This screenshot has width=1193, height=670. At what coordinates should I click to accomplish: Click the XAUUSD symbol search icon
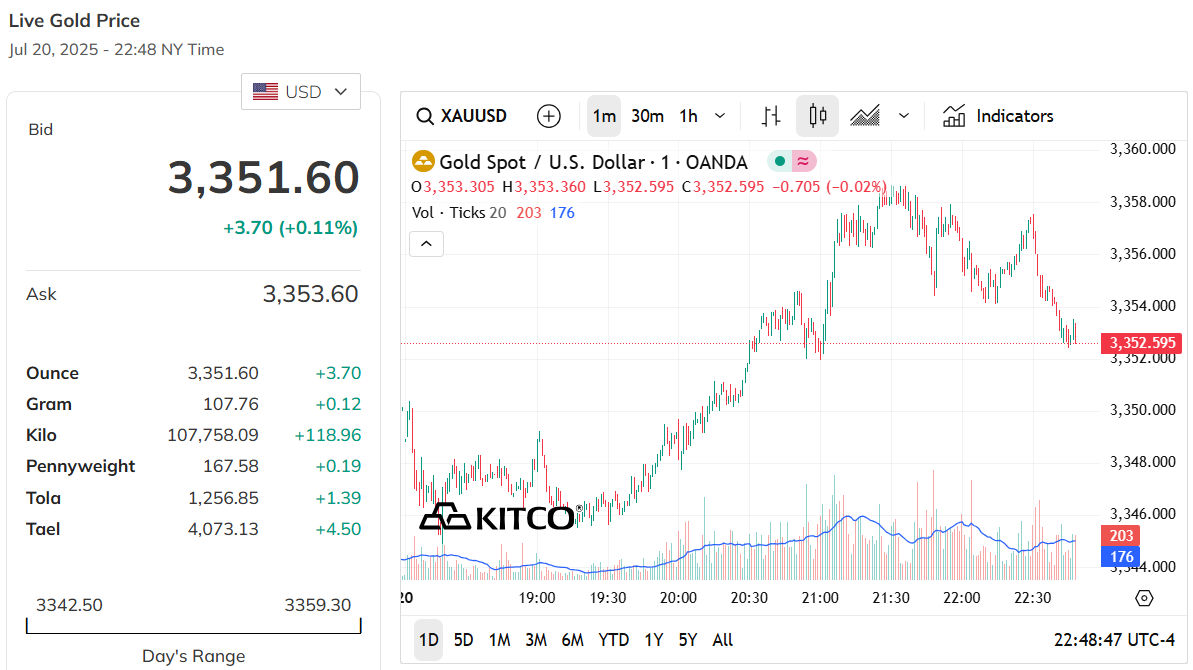(x=425, y=116)
